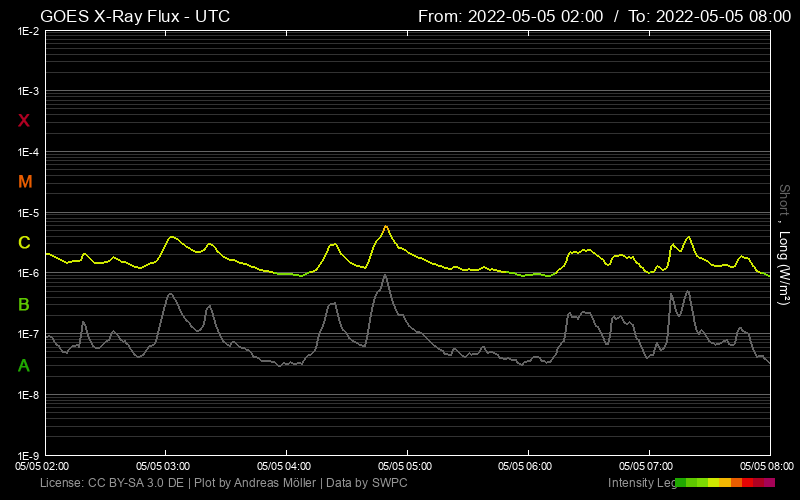
Task: Click the gray 'Short' axis label
Action: click(784, 199)
